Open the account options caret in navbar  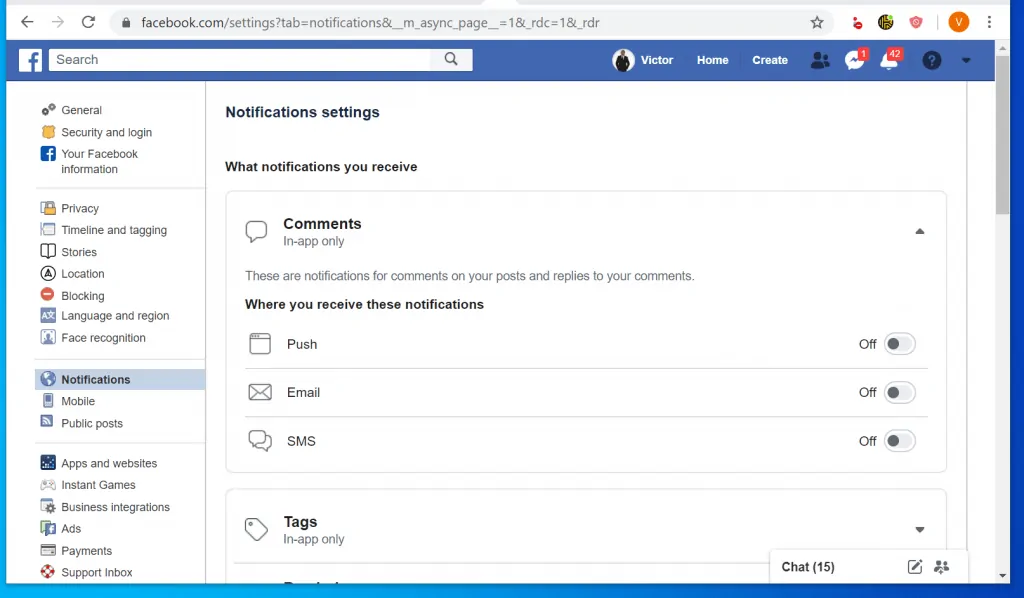(966, 60)
